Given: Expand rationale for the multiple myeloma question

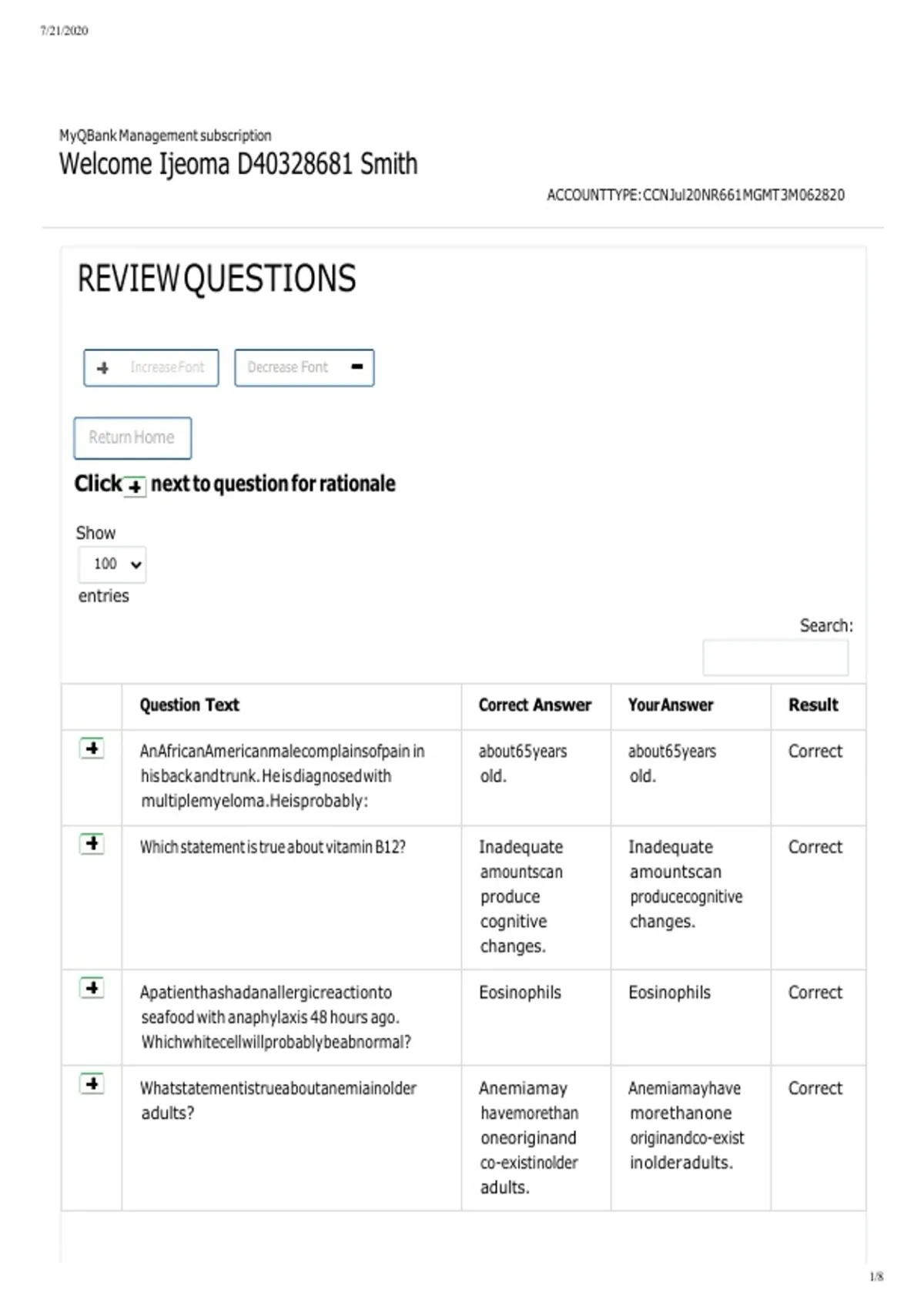Looking at the screenshot, I should pos(92,748).
